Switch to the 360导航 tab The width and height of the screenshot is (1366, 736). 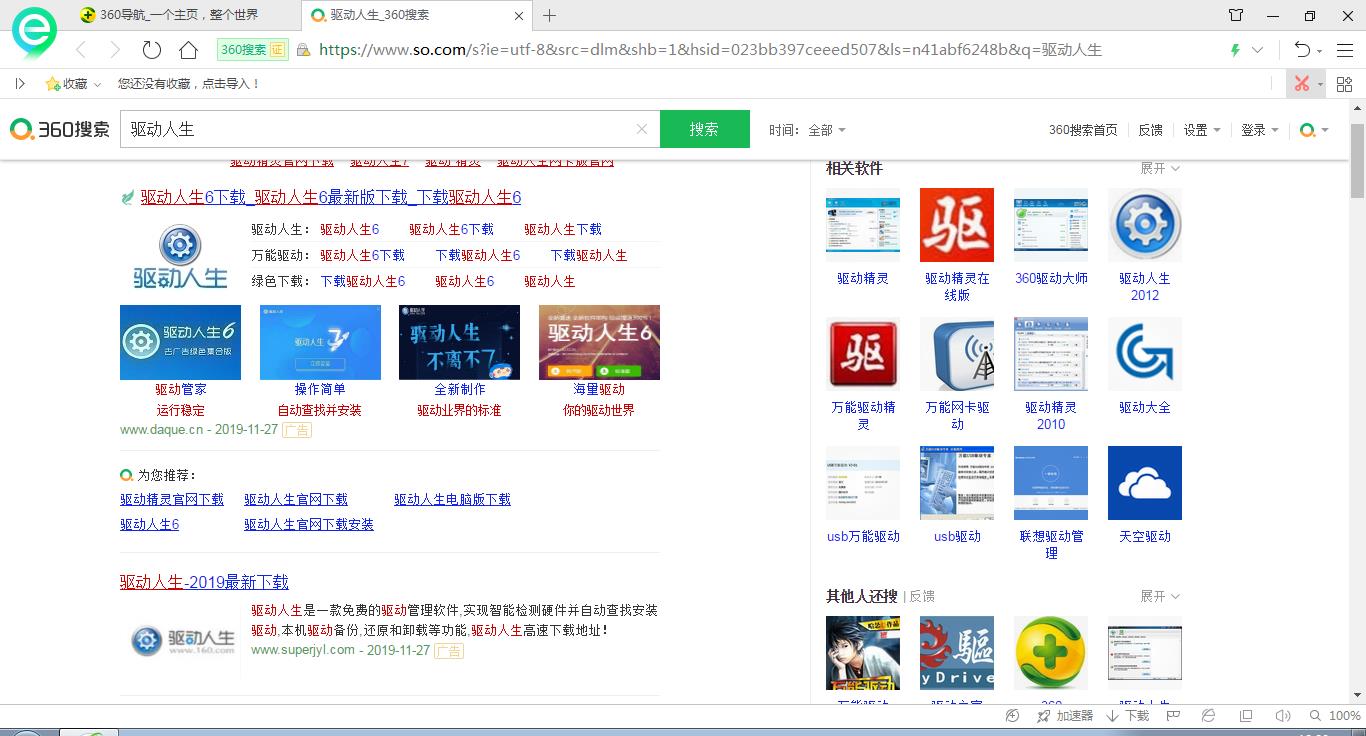(170, 15)
